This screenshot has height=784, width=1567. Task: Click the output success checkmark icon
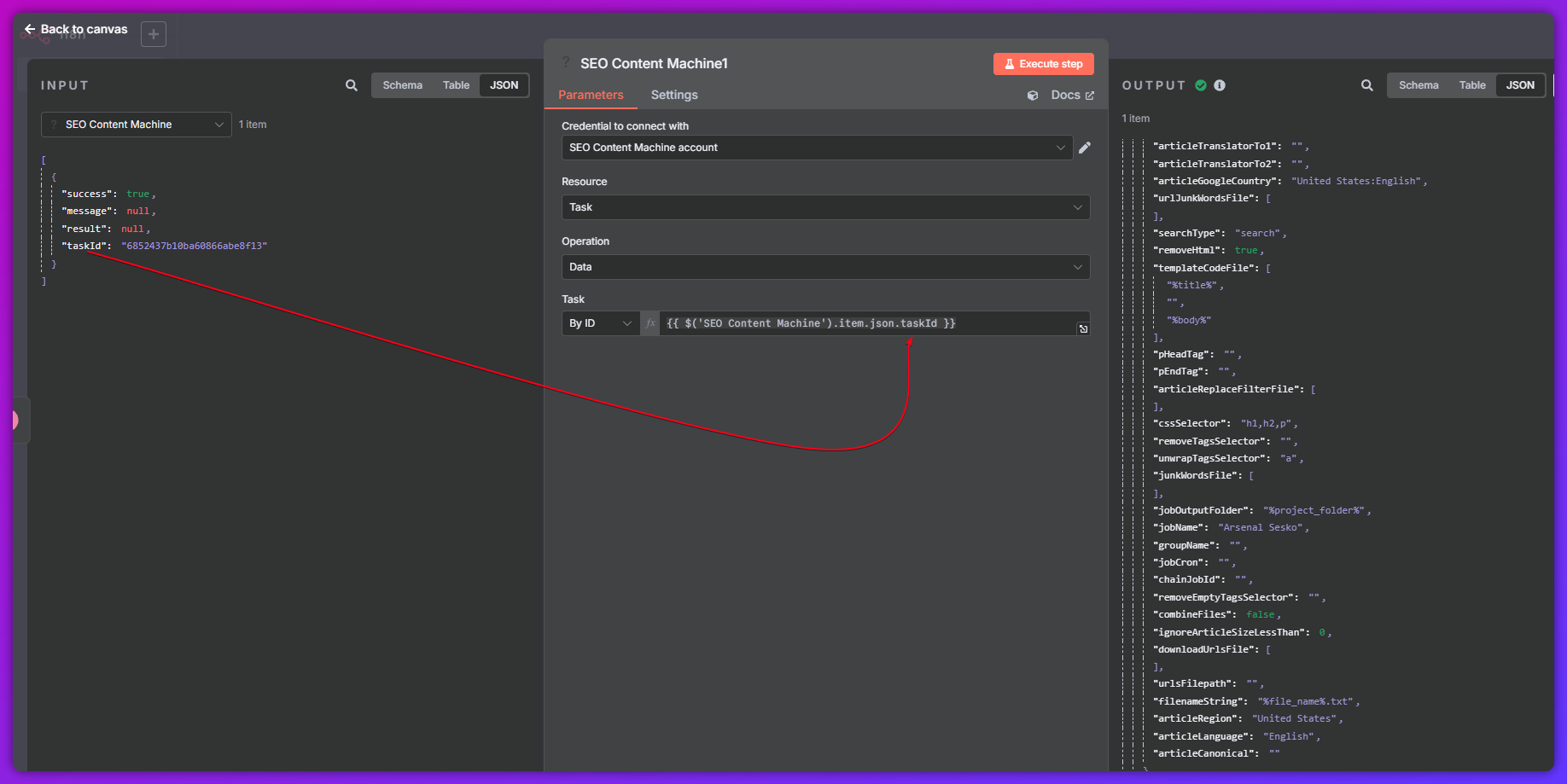click(x=1201, y=85)
